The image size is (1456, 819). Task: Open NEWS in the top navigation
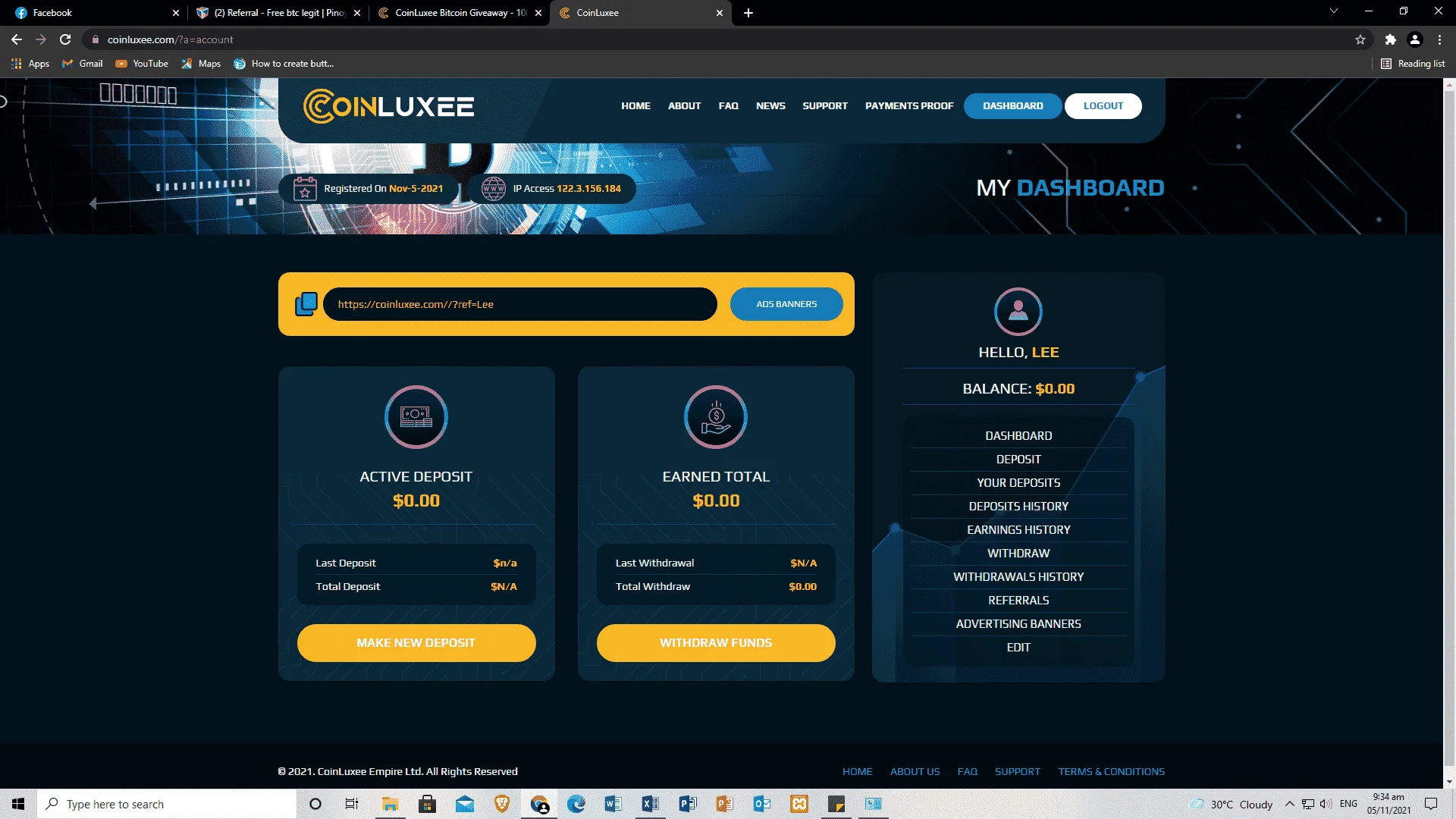coord(770,106)
